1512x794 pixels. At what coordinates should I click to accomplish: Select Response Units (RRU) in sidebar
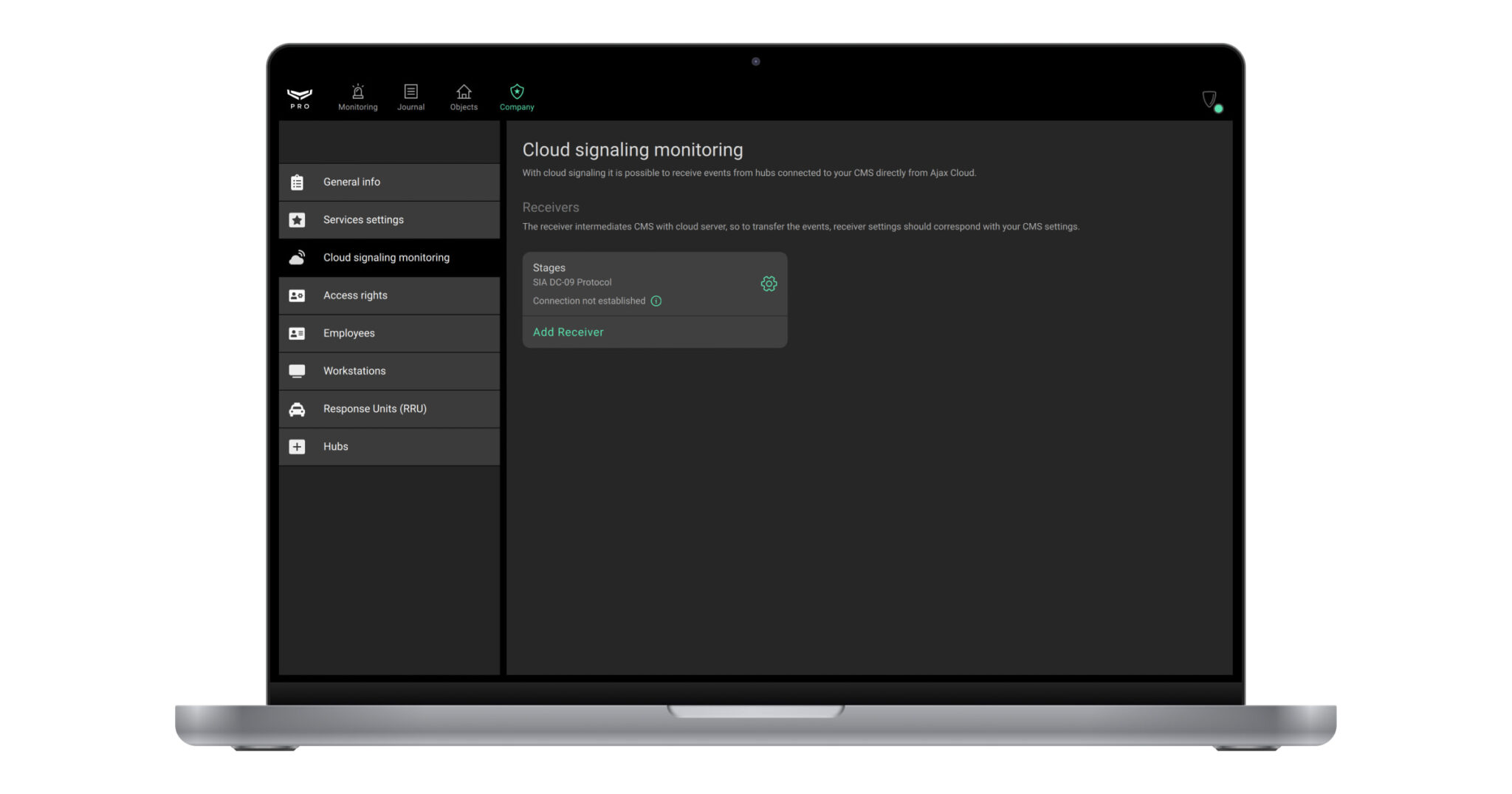pyautogui.click(x=374, y=408)
